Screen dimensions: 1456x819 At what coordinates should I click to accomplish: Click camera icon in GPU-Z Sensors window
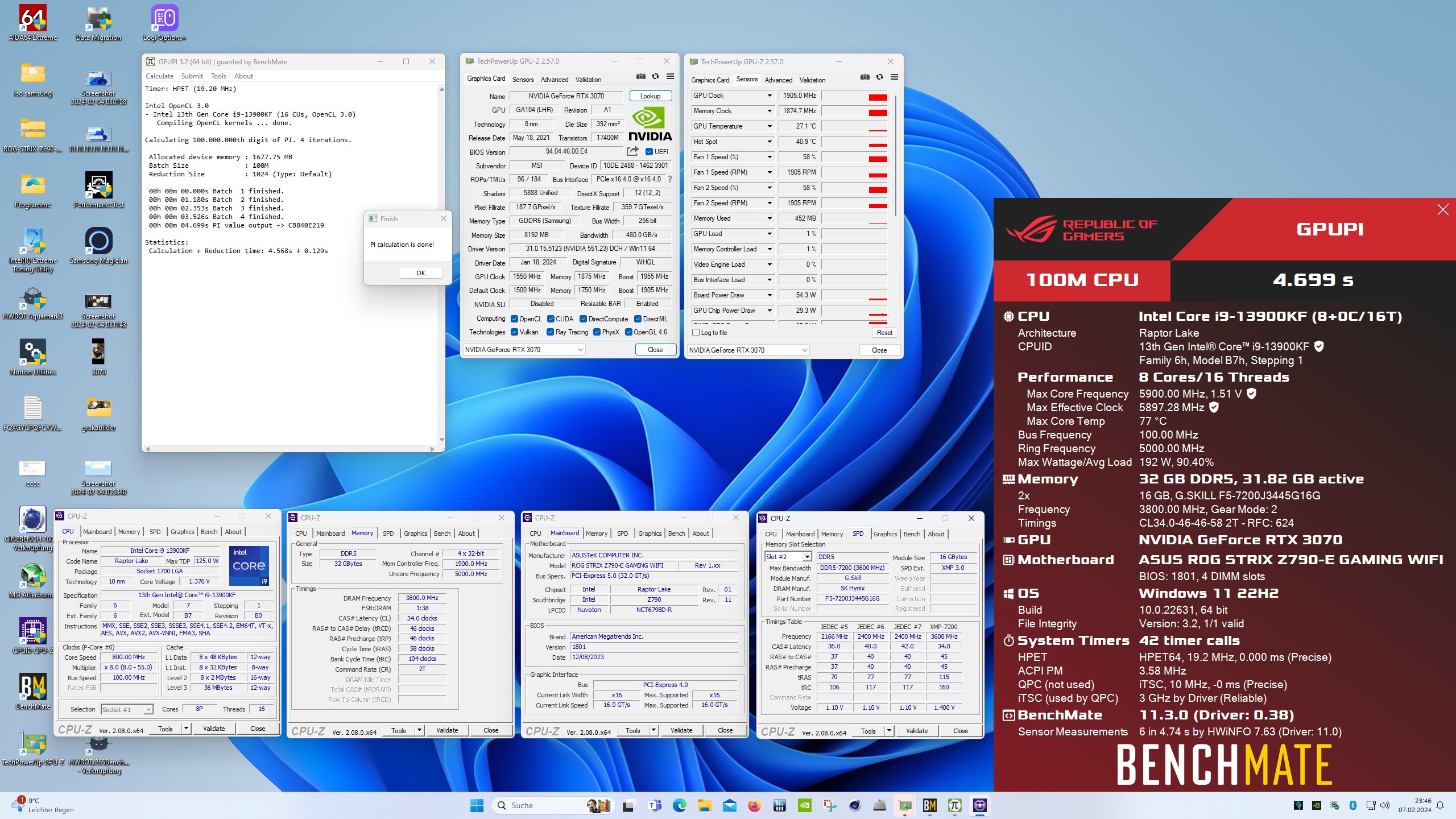coord(865,77)
